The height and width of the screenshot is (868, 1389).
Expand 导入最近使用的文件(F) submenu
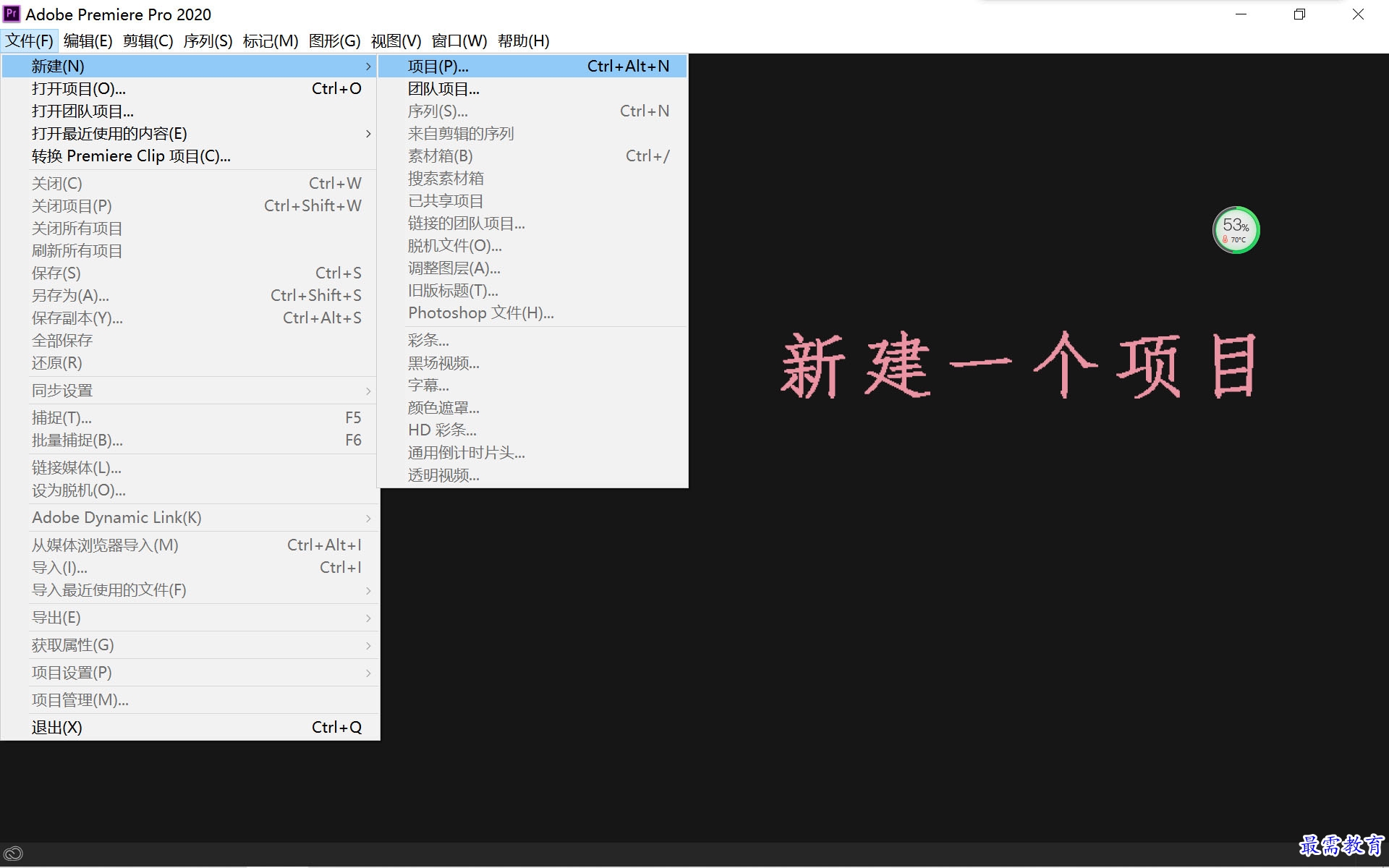click(x=190, y=590)
